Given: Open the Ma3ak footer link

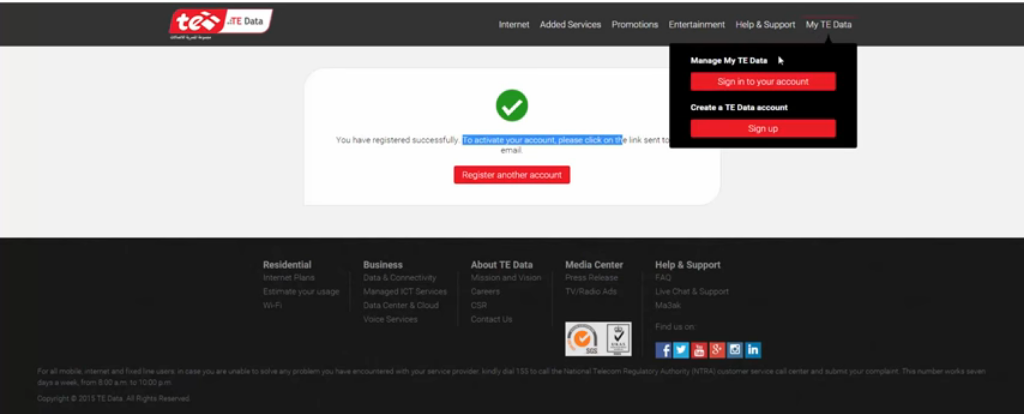Looking at the screenshot, I should click(667, 306).
